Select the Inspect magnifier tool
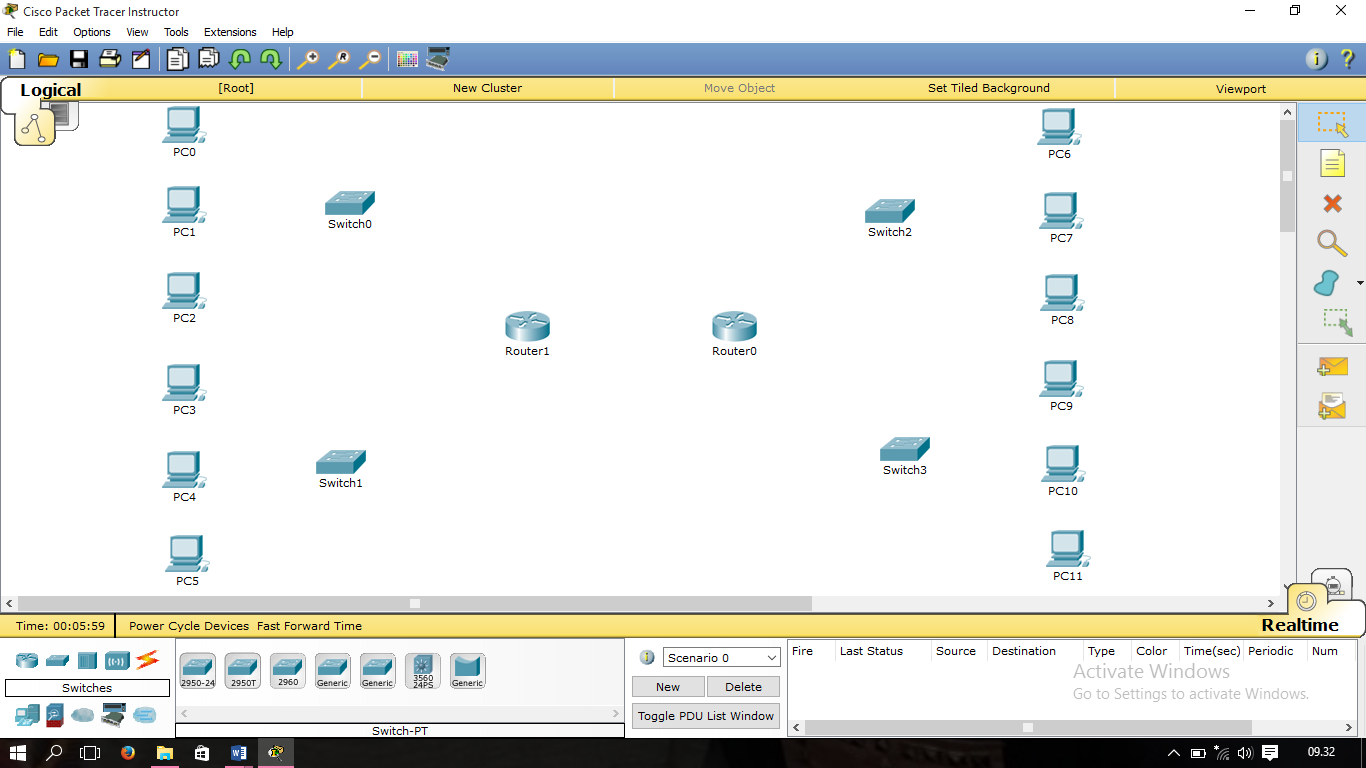The image size is (1366, 768). tap(1331, 243)
